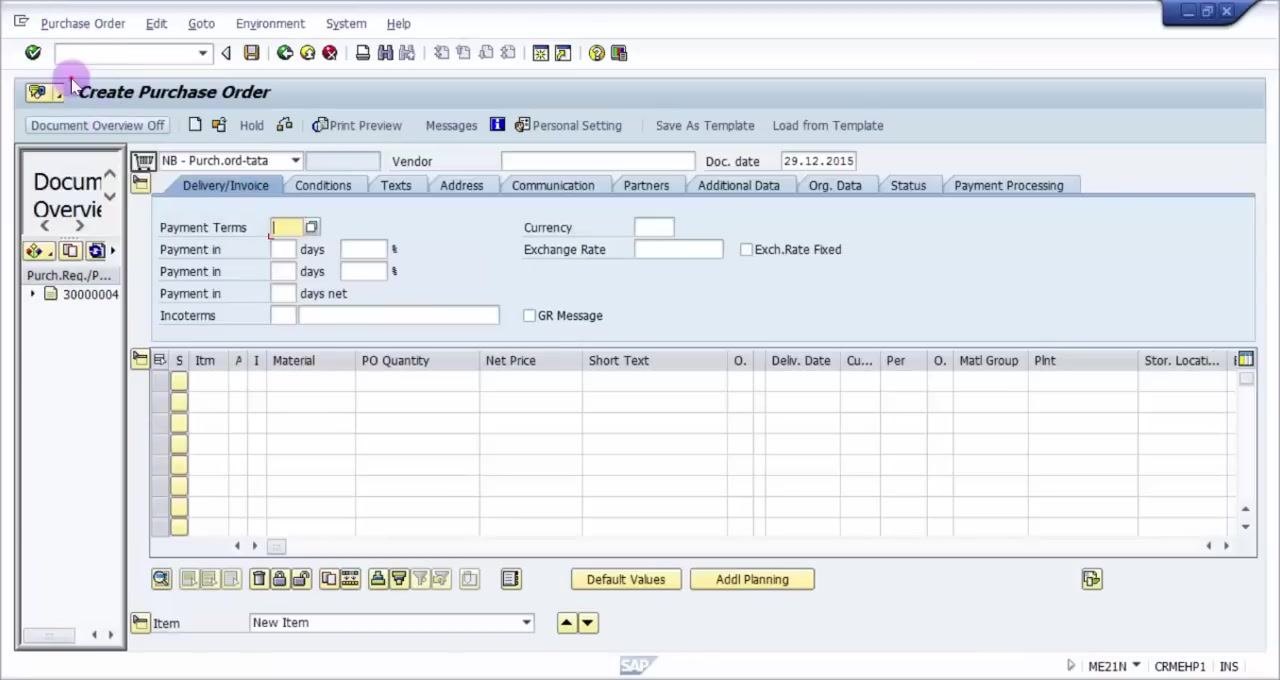Open the Goto menu

click(x=201, y=23)
